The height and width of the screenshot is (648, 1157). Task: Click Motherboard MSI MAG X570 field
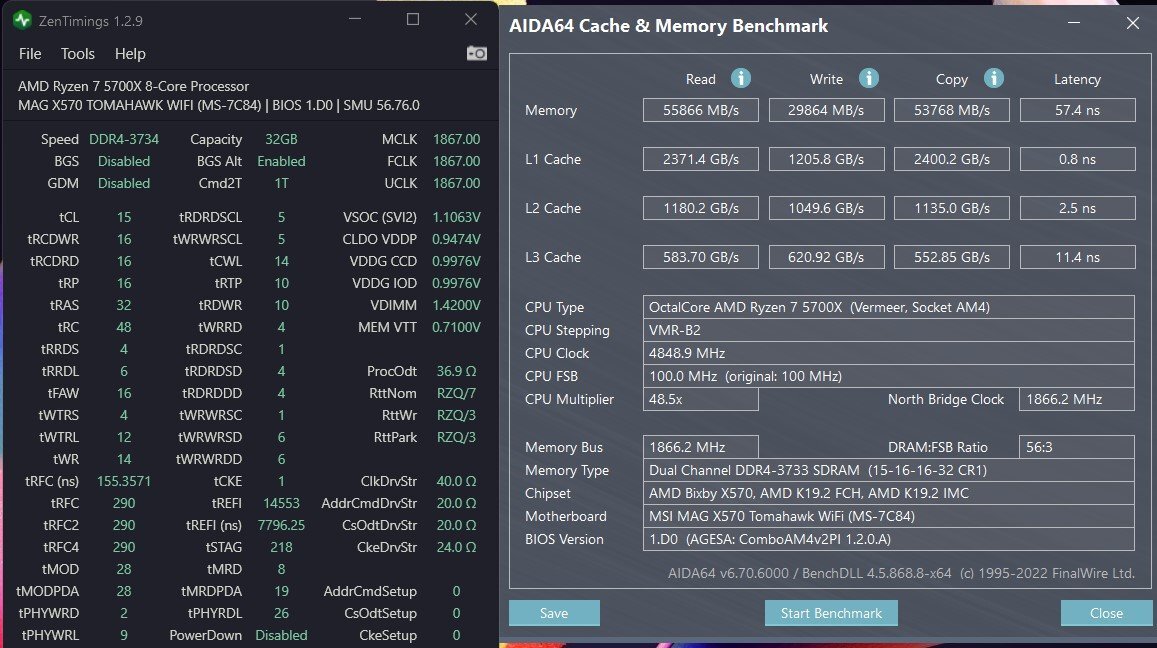click(x=888, y=516)
